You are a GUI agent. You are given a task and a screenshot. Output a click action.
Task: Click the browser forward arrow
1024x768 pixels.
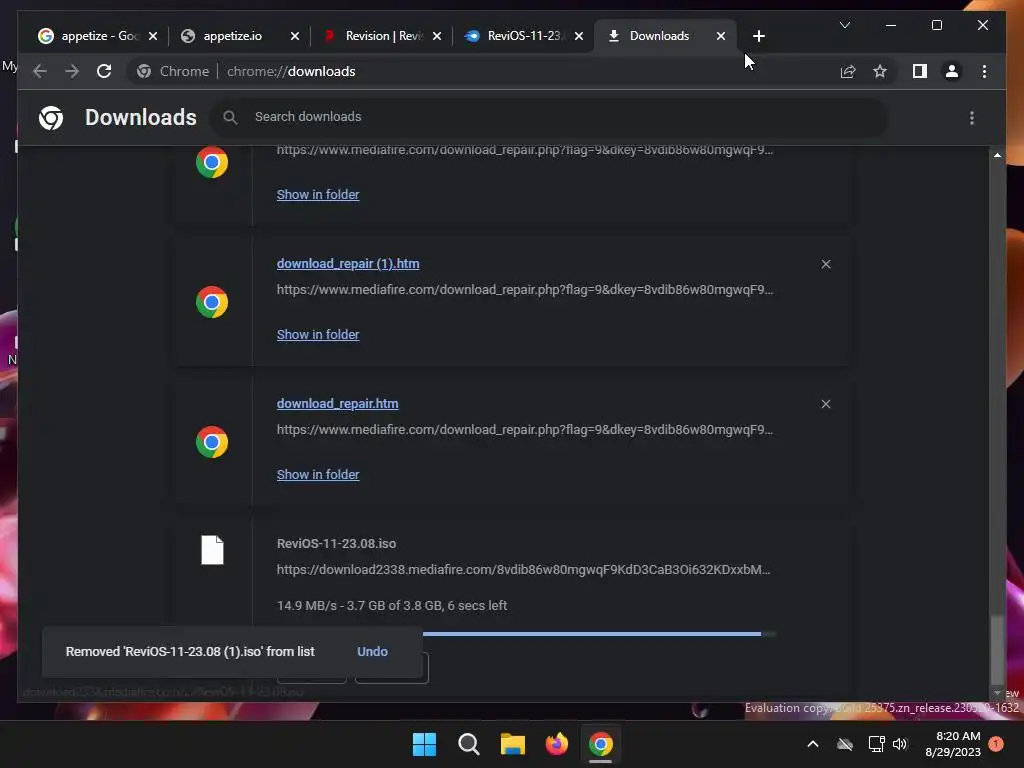[72, 71]
